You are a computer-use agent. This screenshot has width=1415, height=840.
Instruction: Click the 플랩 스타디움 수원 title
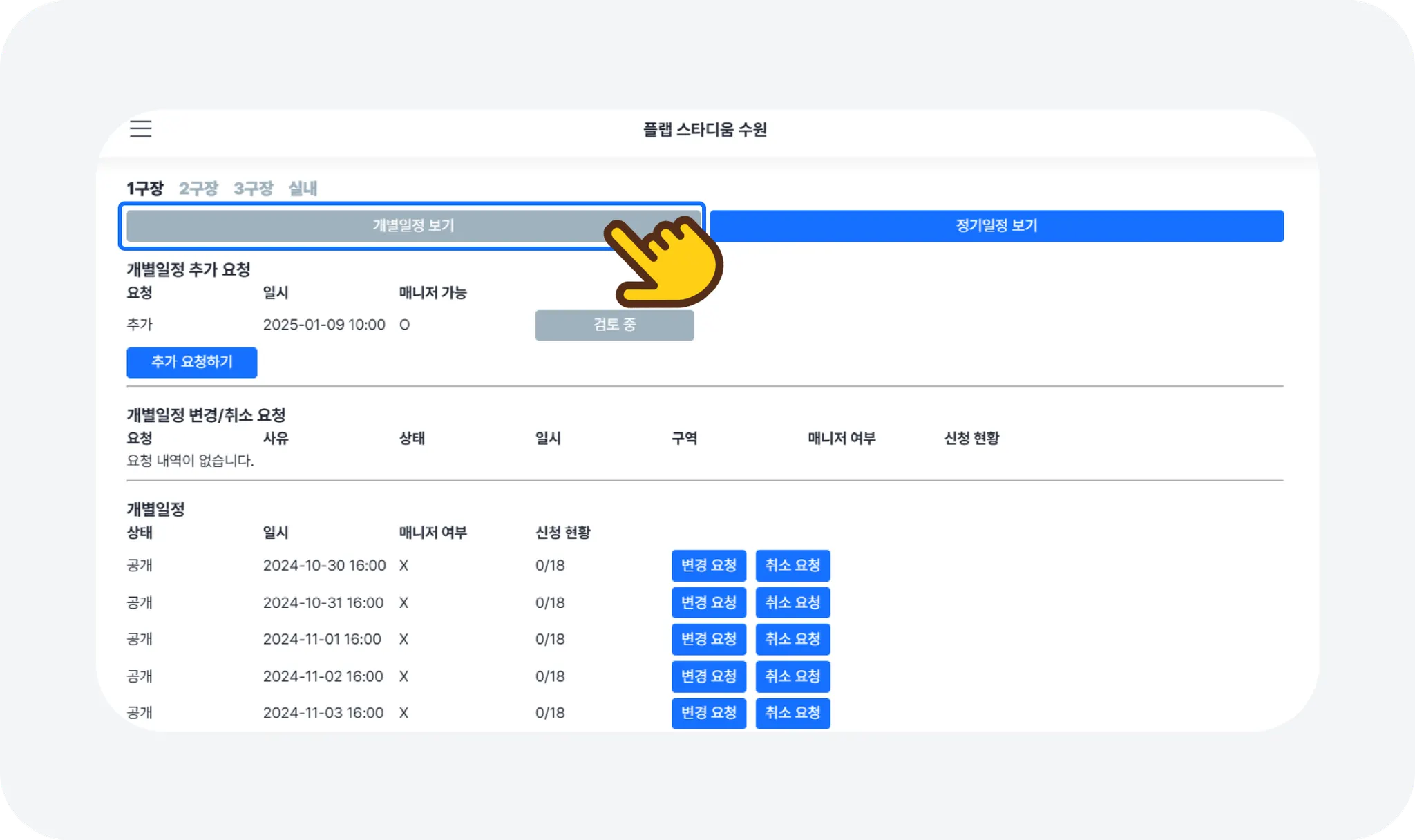point(705,130)
